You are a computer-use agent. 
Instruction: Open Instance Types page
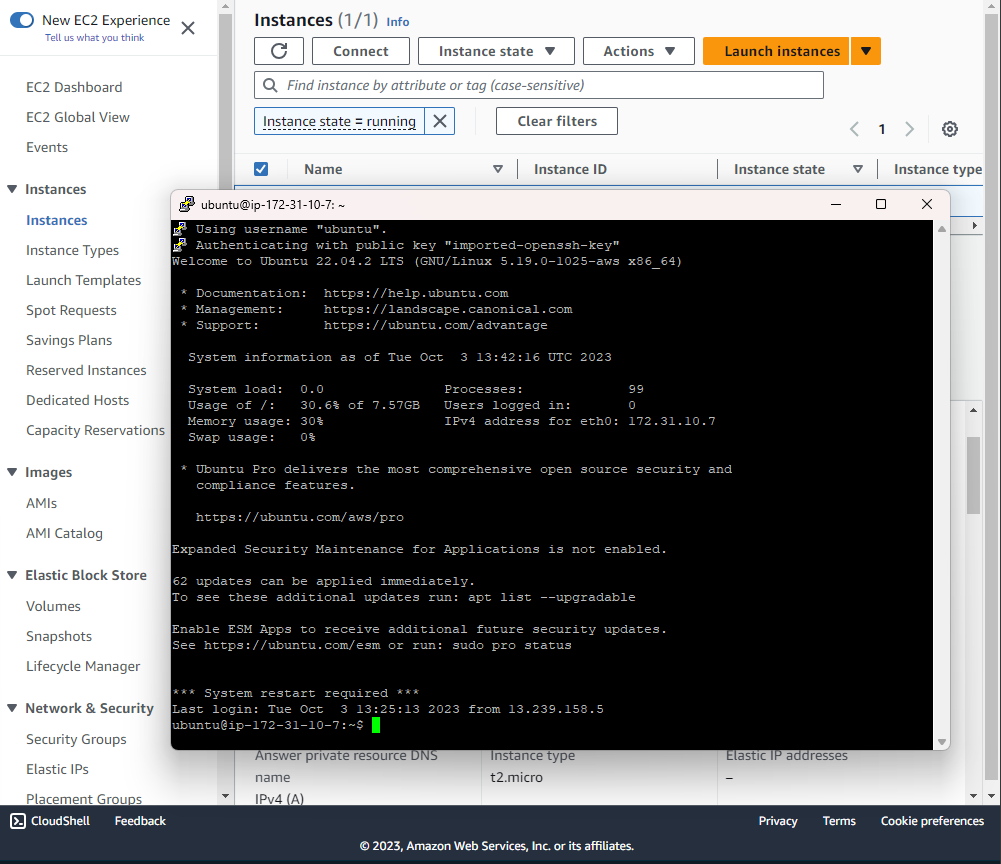click(72, 250)
